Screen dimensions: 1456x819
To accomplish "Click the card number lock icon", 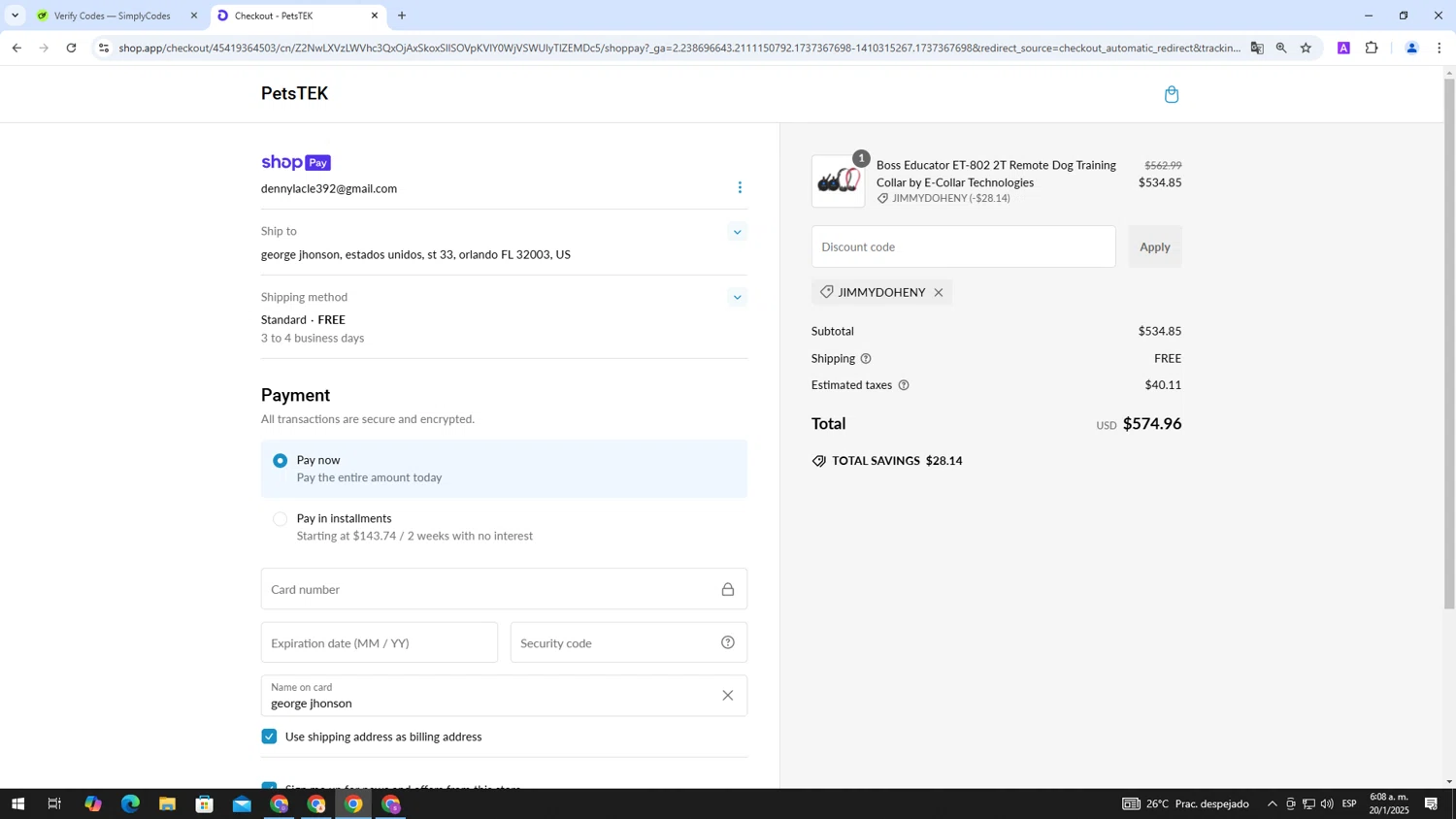I will (727, 589).
